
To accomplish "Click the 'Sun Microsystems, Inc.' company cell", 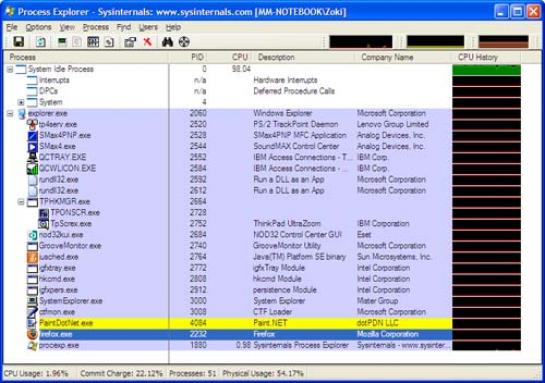I will pos(394,257).
